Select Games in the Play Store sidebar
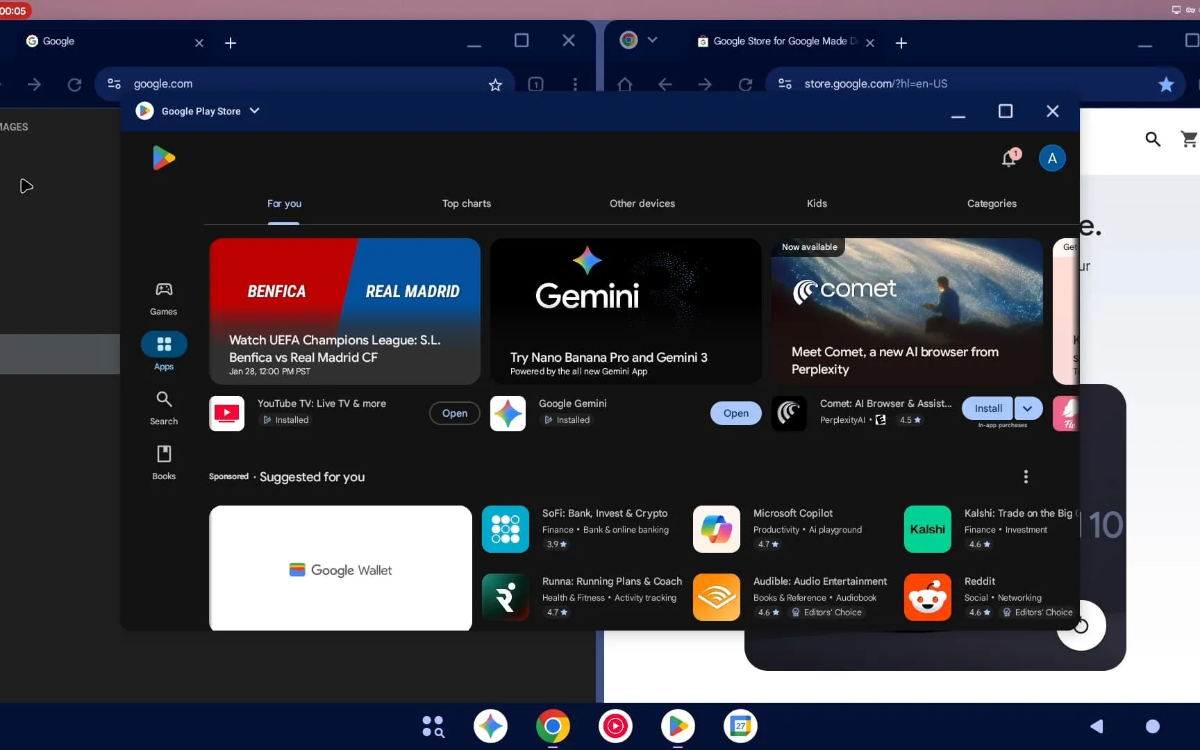 (x=163, y=297)
